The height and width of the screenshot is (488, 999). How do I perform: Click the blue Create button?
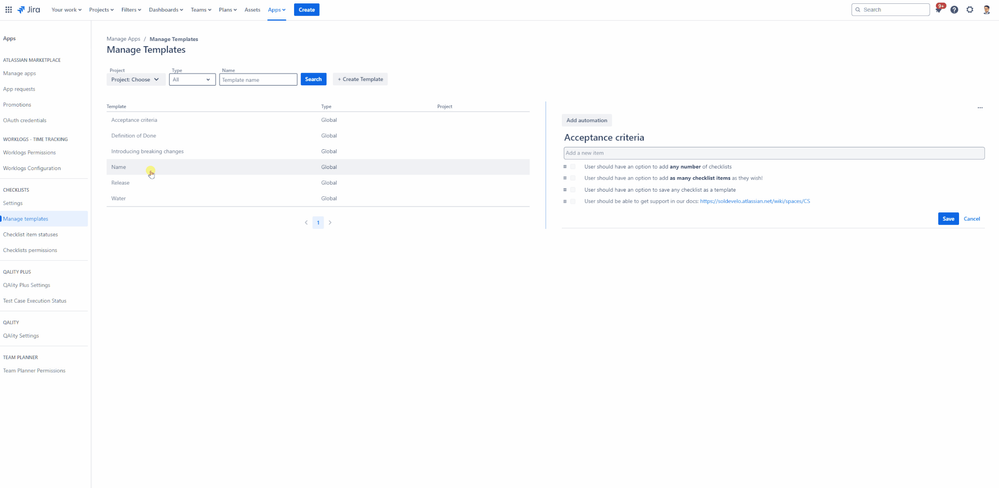pos(306,10)
